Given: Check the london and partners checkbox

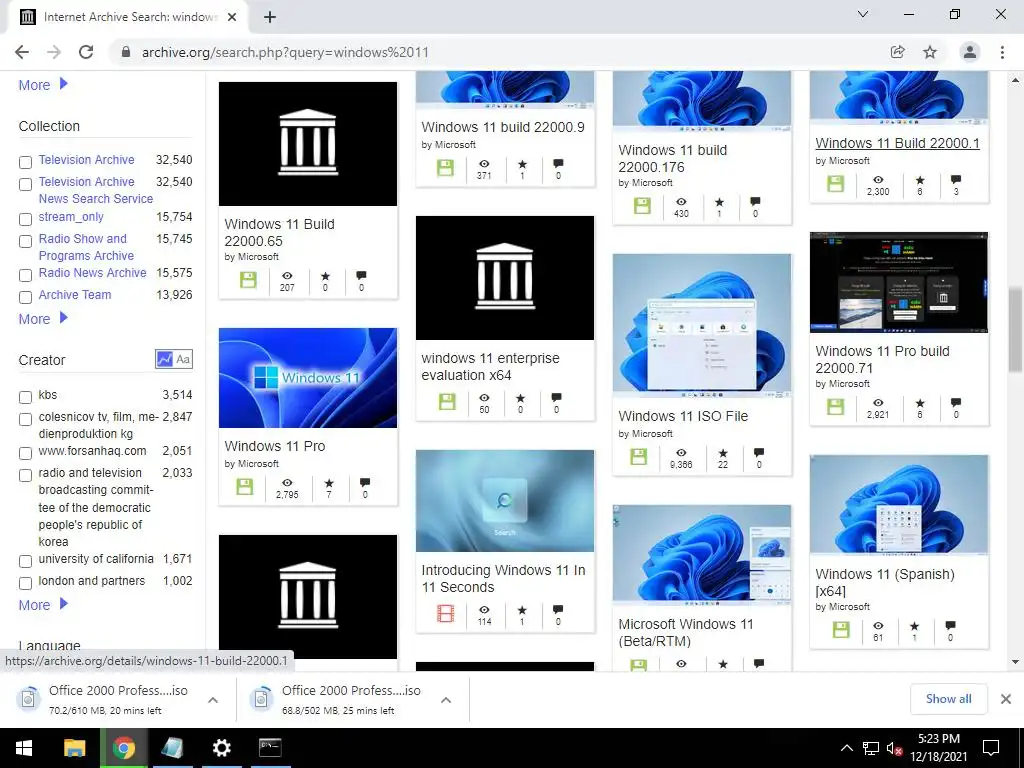Looking at the screenshot, I should (25, 583).
